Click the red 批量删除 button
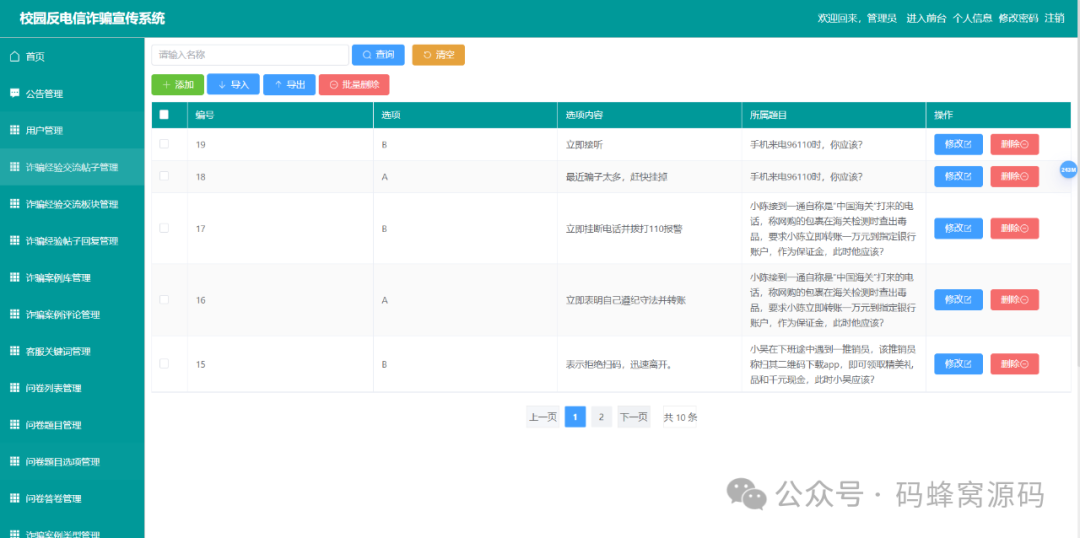This screenshot has width=1080, height=538. 354,85
